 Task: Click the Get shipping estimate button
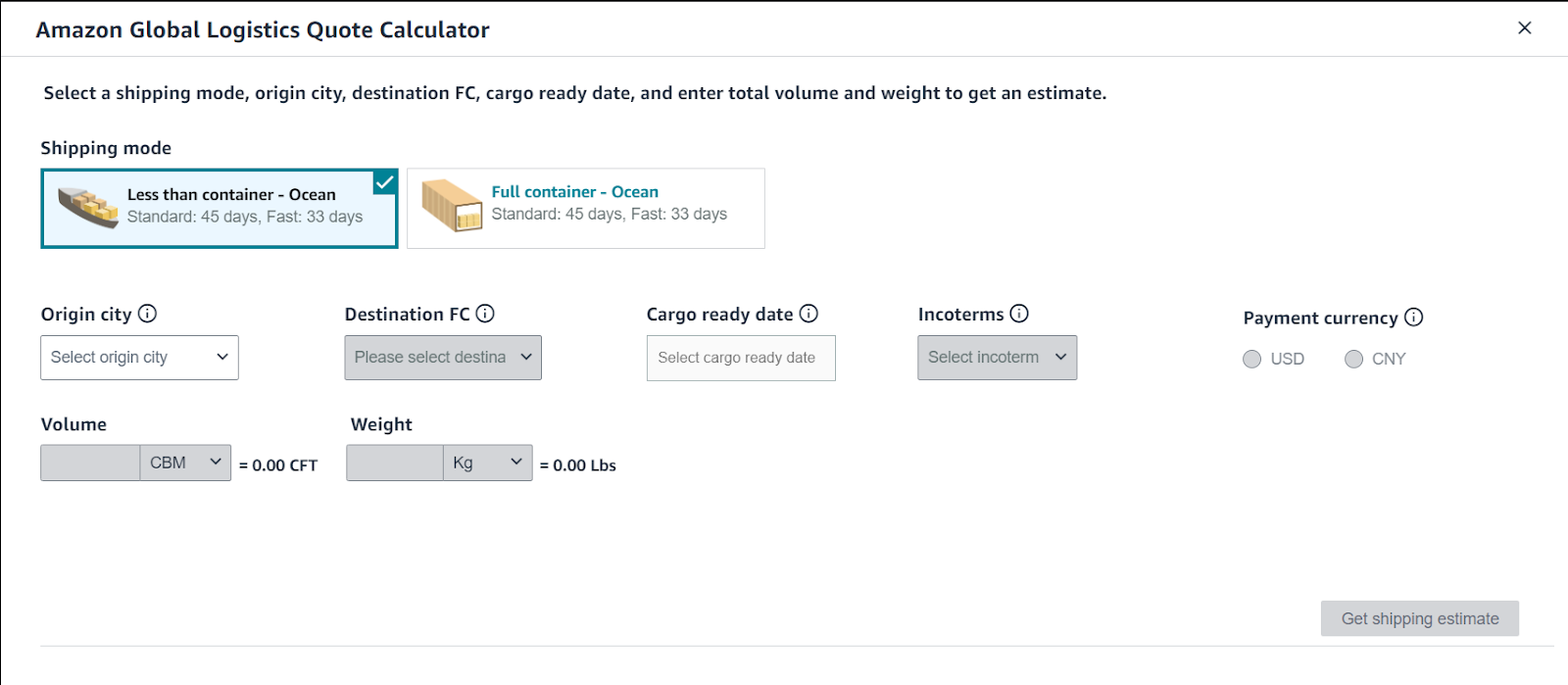(1419, 617)
